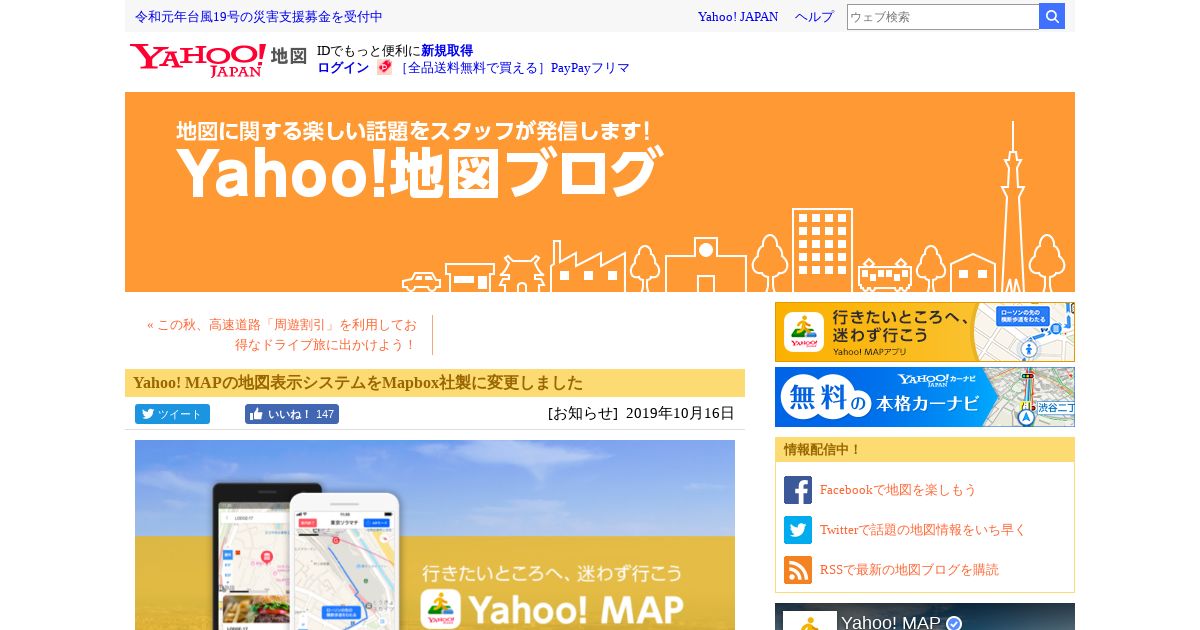
Task: Click the orange RSS feed icon
Action: pos(798,570)
